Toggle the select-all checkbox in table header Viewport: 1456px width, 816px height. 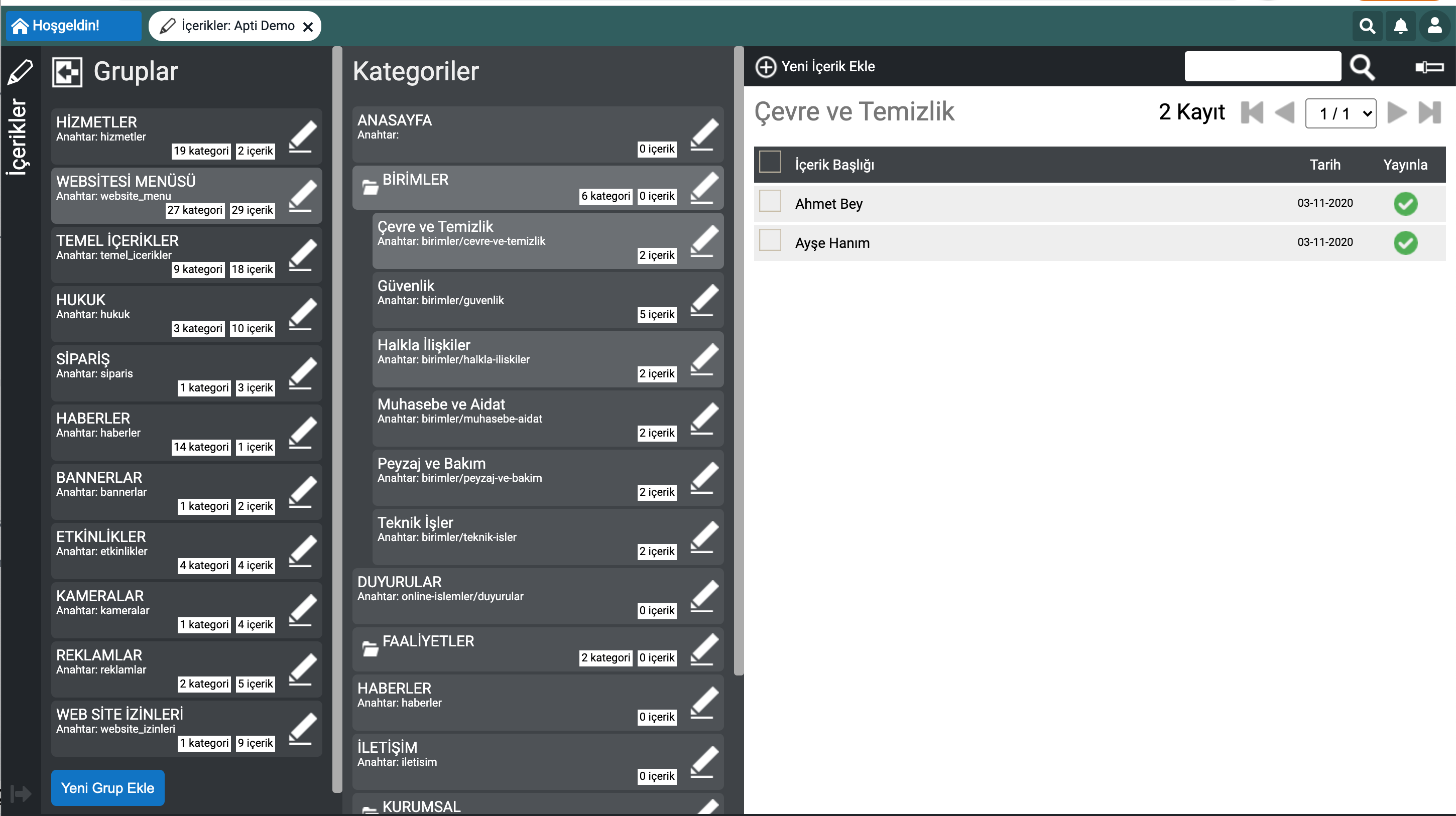coord(770,162)
